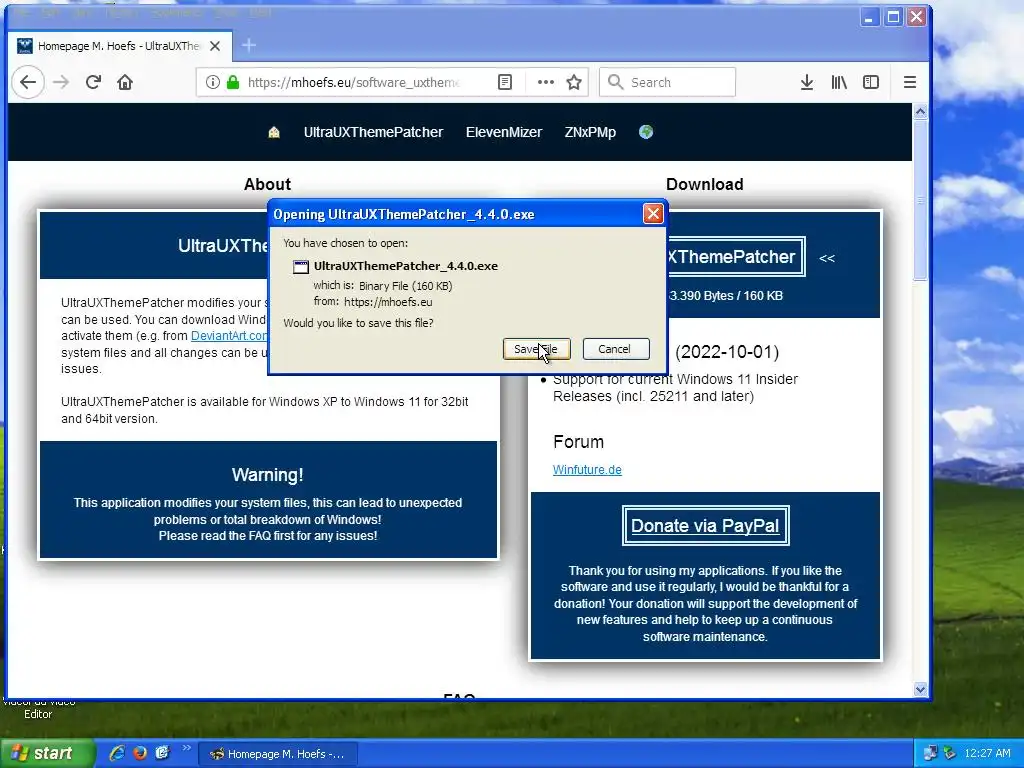Click the third quick launch icon
The width and height of the screenshot is (1024, 768).
[x=162, y=753]
